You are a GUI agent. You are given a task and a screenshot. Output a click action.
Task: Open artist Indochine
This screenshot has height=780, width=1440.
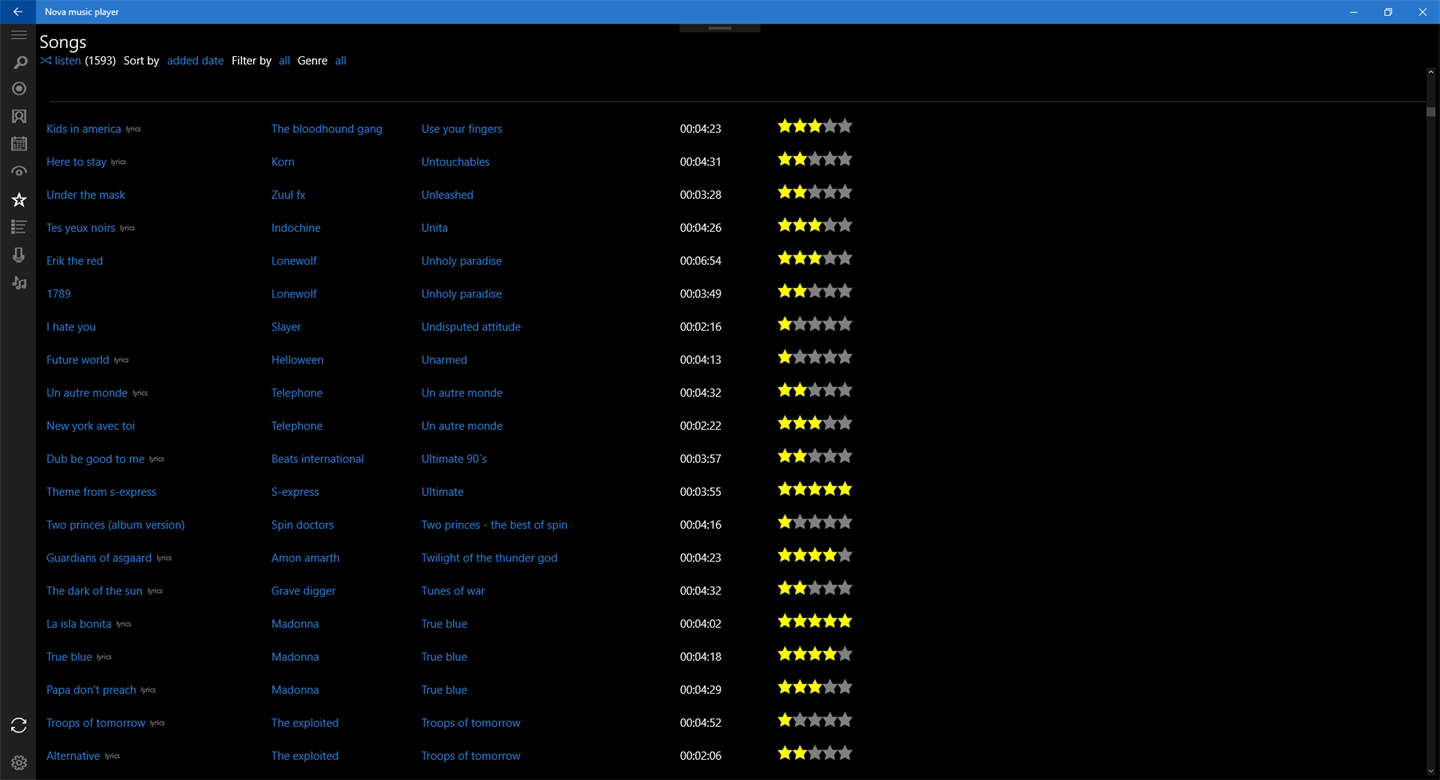coord(296,228)
